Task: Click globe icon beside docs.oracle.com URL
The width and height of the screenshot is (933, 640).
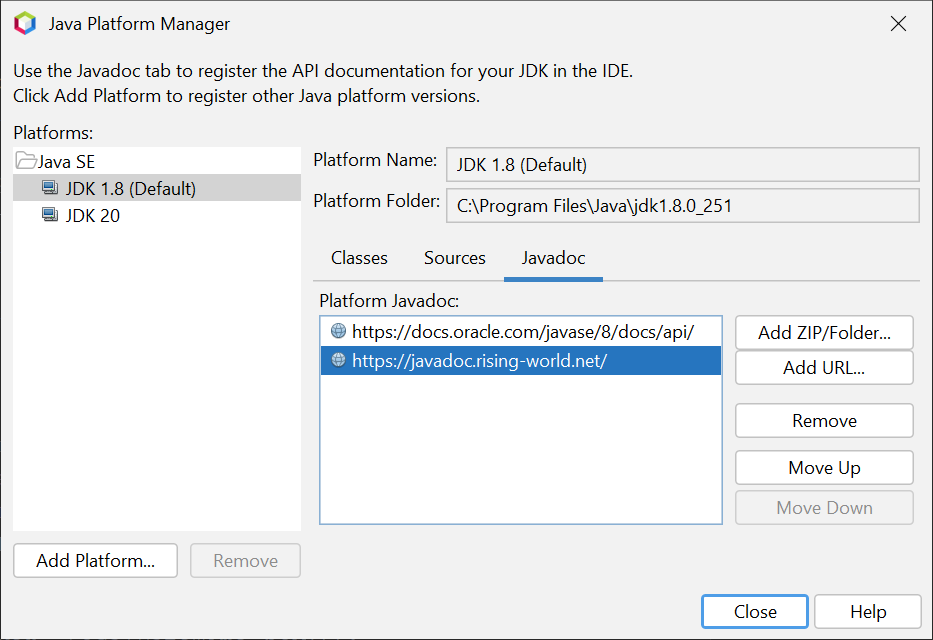Action: coord(338,332)
